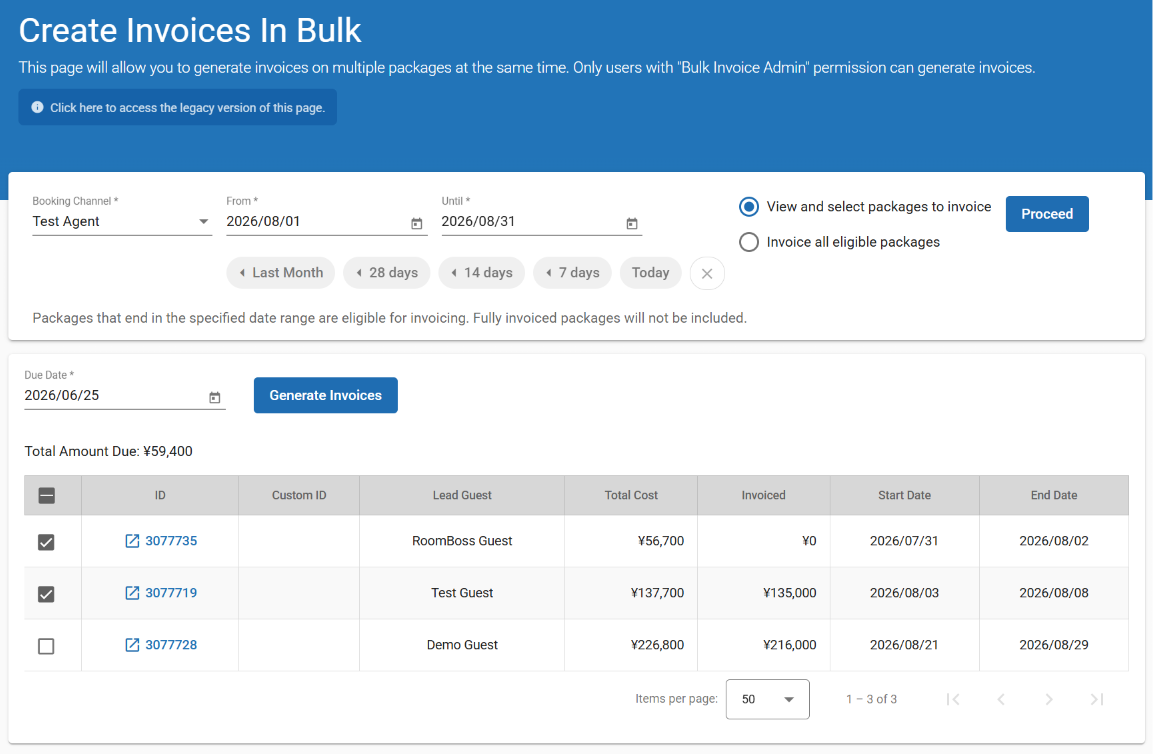This screenshot has width=1153, height=755.
Task: Click the Invoiced column header
Action: point(763,495)
